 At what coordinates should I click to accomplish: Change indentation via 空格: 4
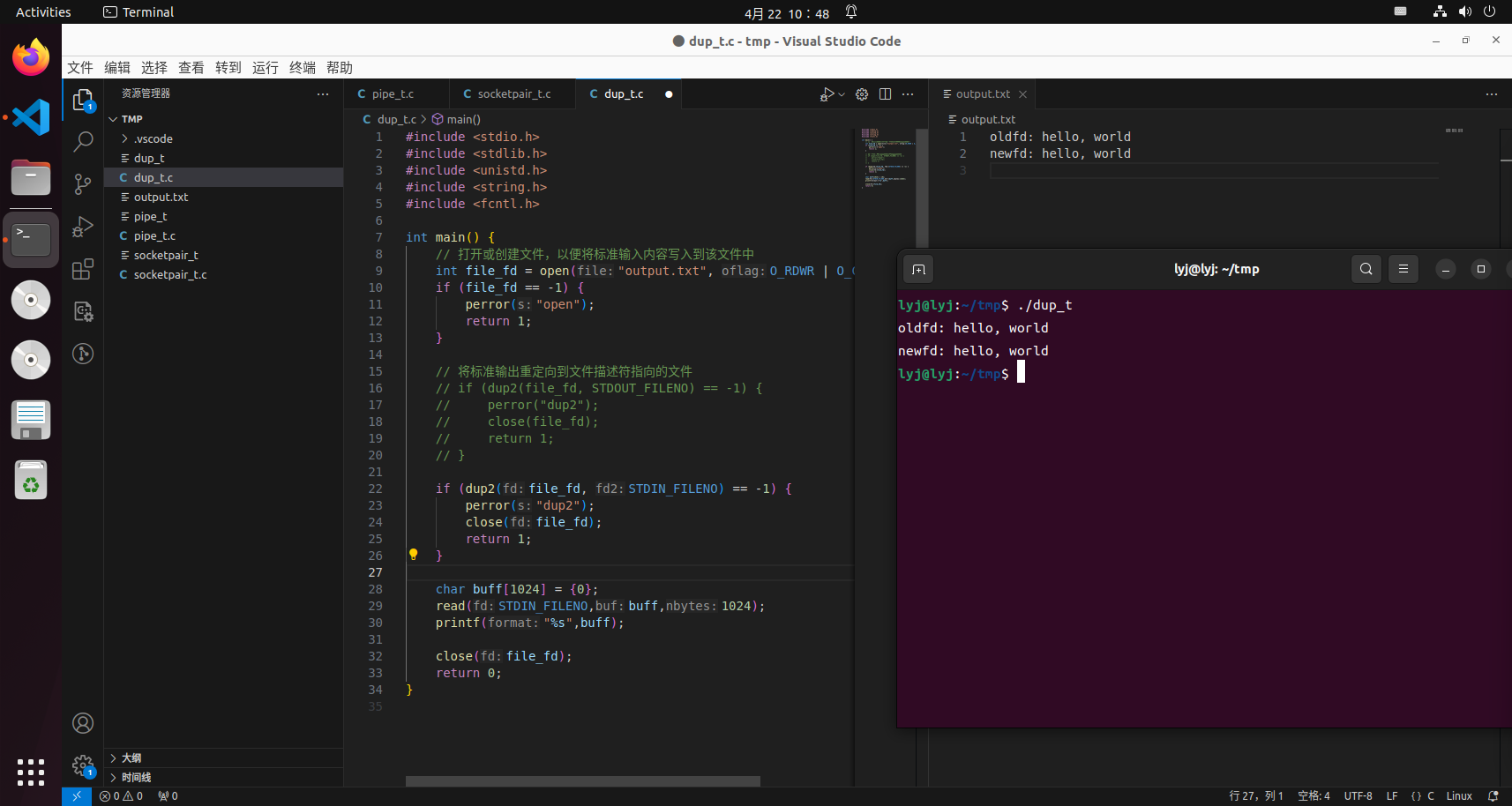click(x=1314, y=796)
